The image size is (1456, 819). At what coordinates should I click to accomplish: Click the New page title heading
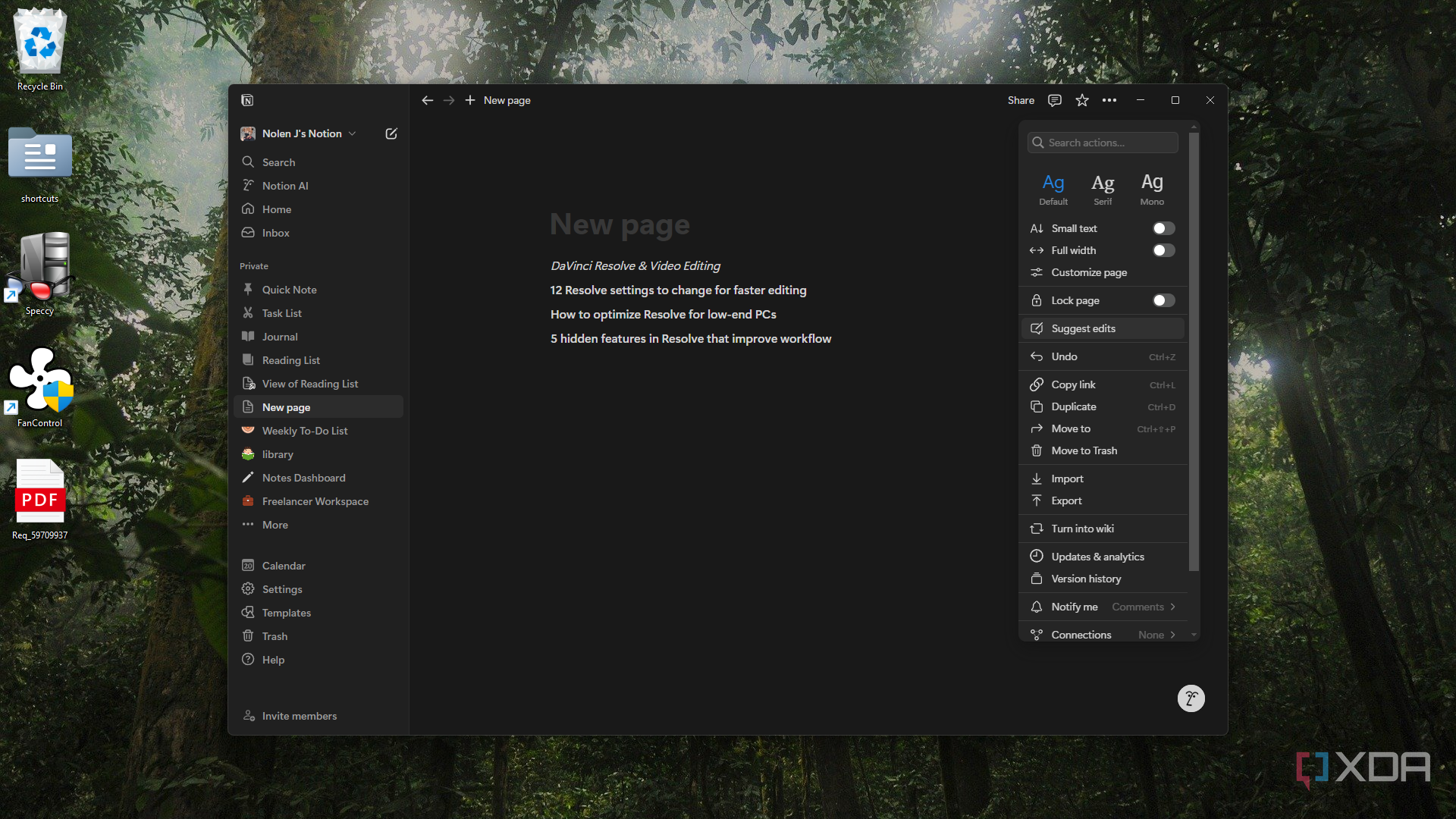coord(620,224)
